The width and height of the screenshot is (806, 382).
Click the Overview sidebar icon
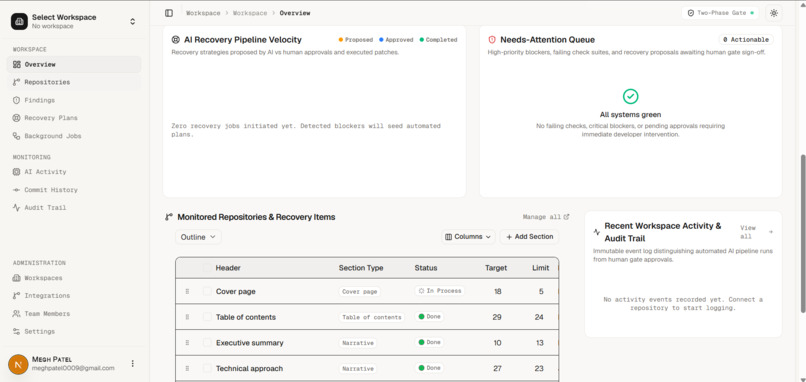[x=16, y=64]
